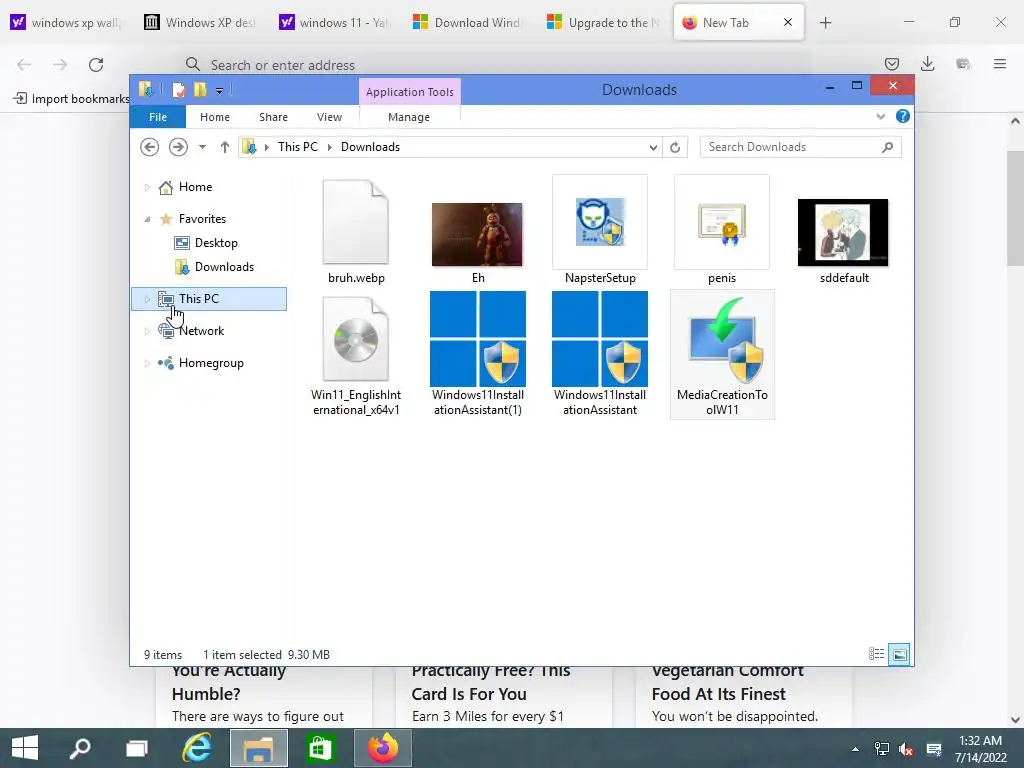
Task: Go up one folder level
Action: (x=225, y=147)
